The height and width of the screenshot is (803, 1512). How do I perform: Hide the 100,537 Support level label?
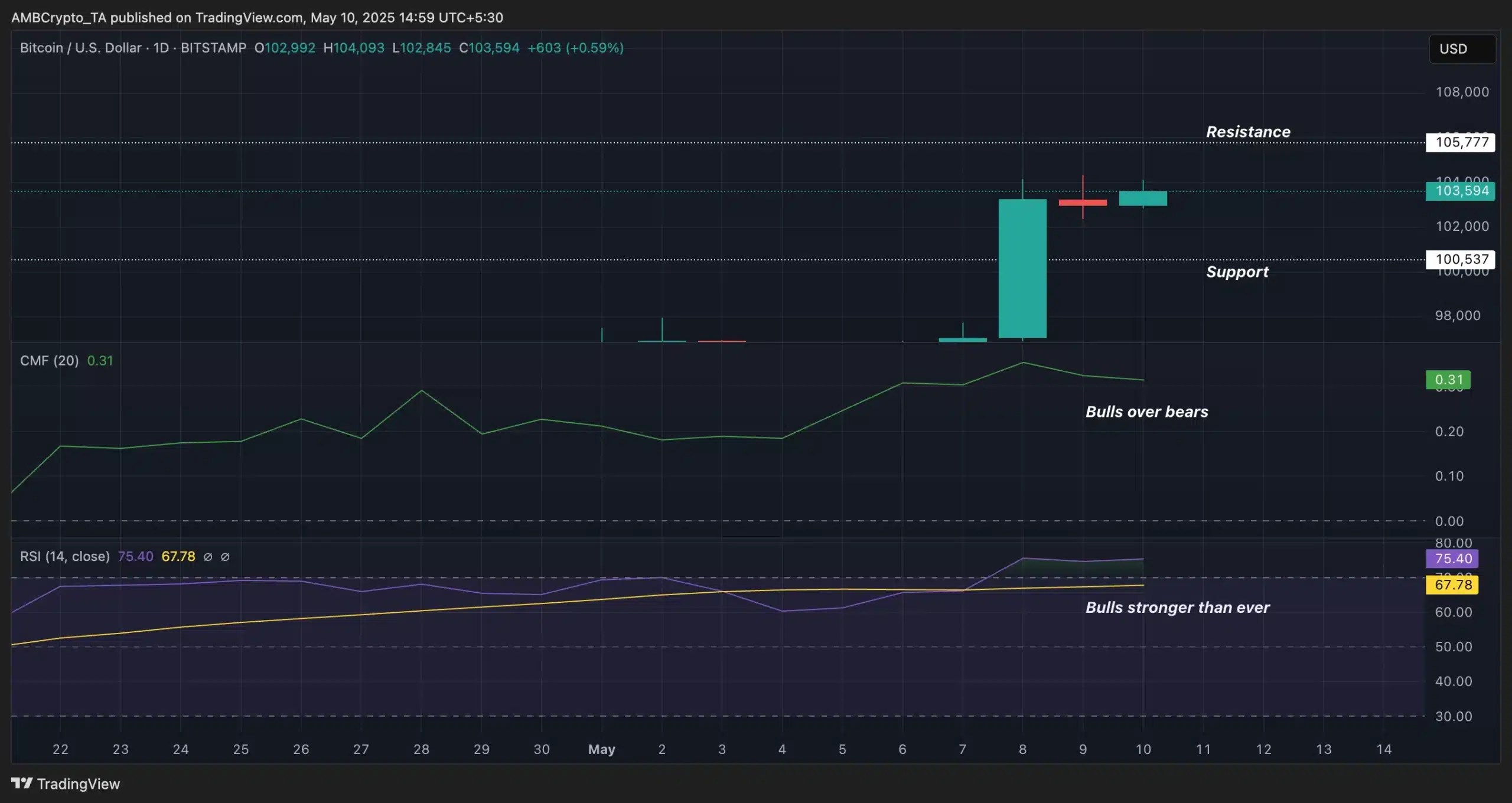tap(1460, 260)
